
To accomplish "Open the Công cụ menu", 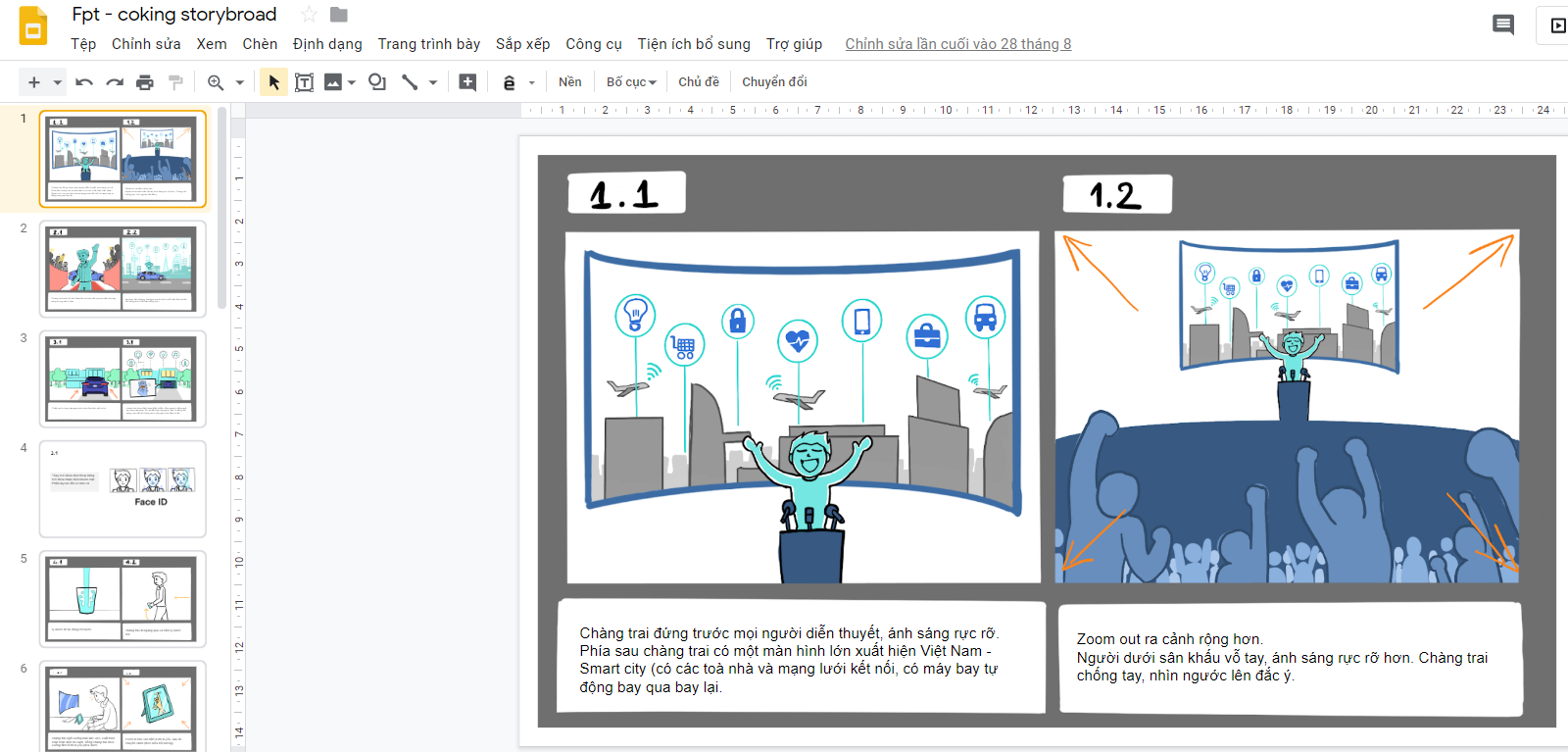I will [594, 44].
